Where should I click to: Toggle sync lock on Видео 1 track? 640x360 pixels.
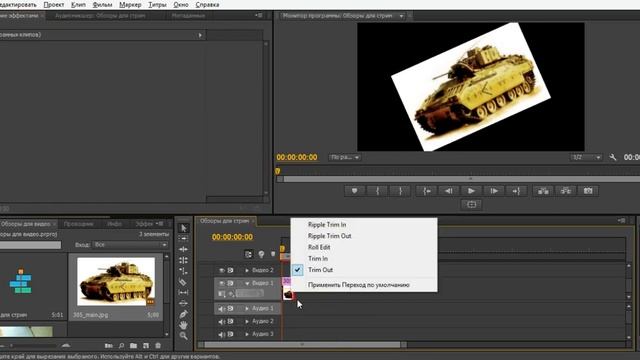pos(231,283)
